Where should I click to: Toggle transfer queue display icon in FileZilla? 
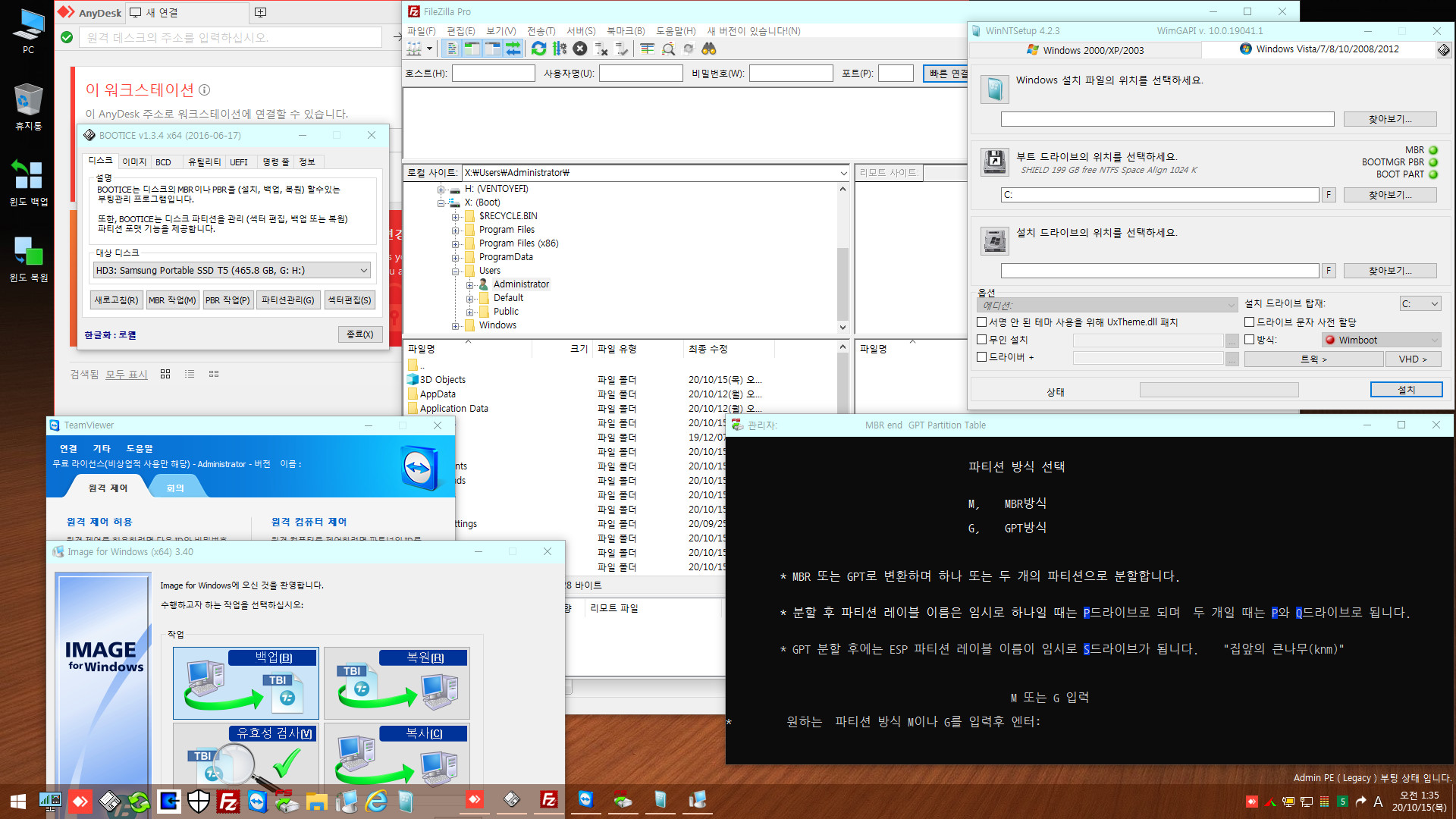(x=513, y=49)
